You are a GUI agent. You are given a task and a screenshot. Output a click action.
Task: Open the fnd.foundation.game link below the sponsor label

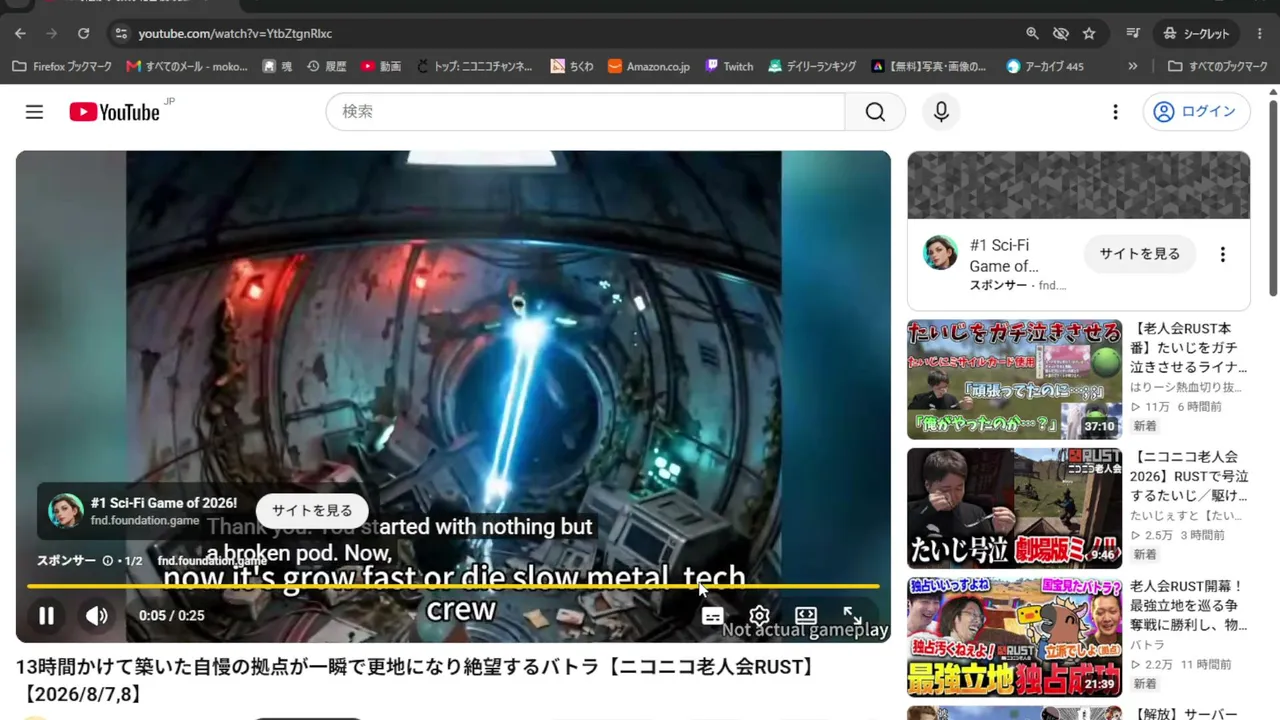coord(212,561)
